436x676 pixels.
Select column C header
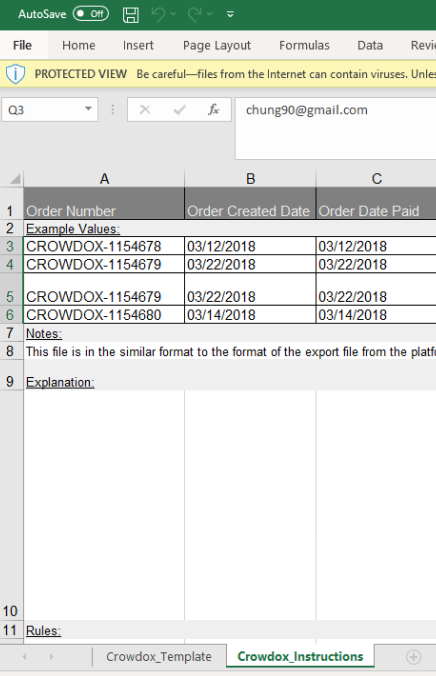click(x=376, y=178)
